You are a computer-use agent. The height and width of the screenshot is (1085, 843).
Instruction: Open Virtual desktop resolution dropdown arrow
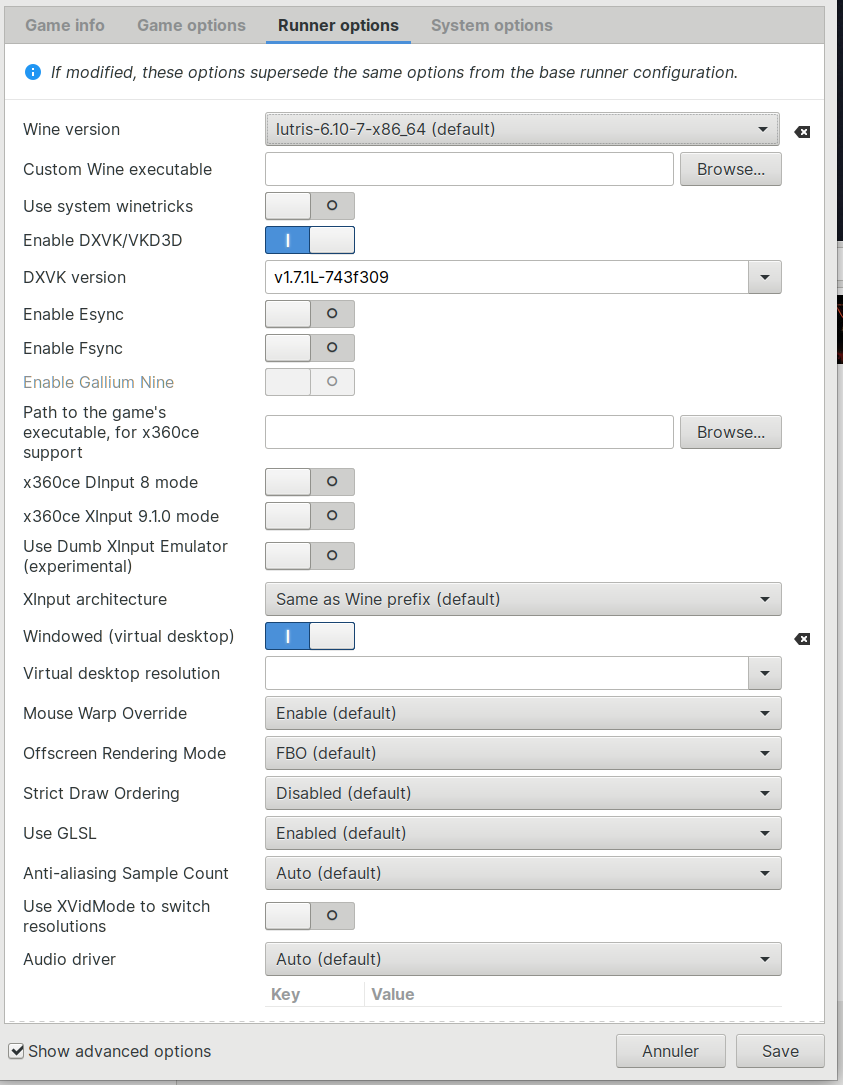[x=764, y=673]
